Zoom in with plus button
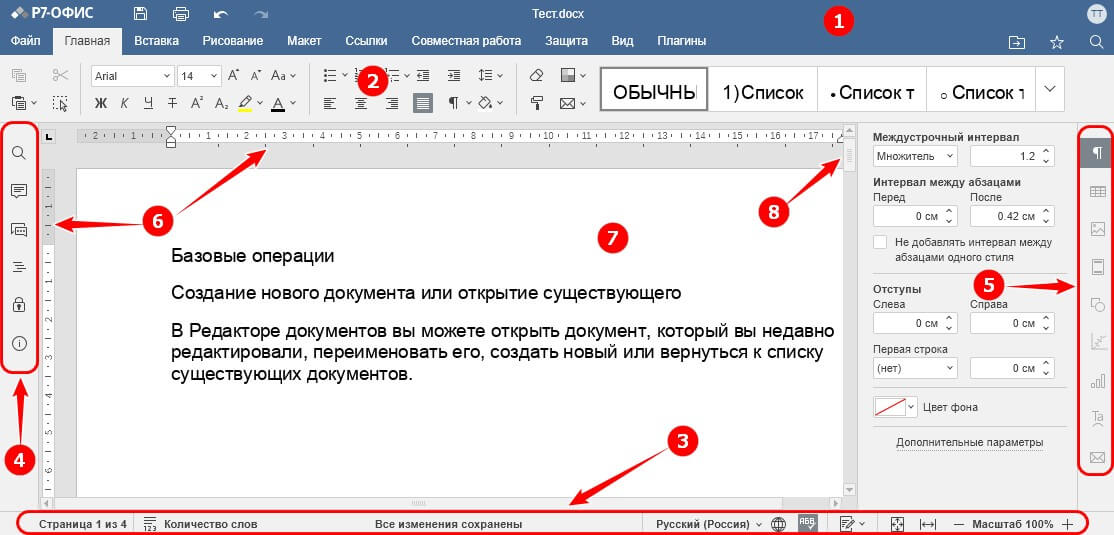This screenshot has width=1114, height=535. [1068, 524]
